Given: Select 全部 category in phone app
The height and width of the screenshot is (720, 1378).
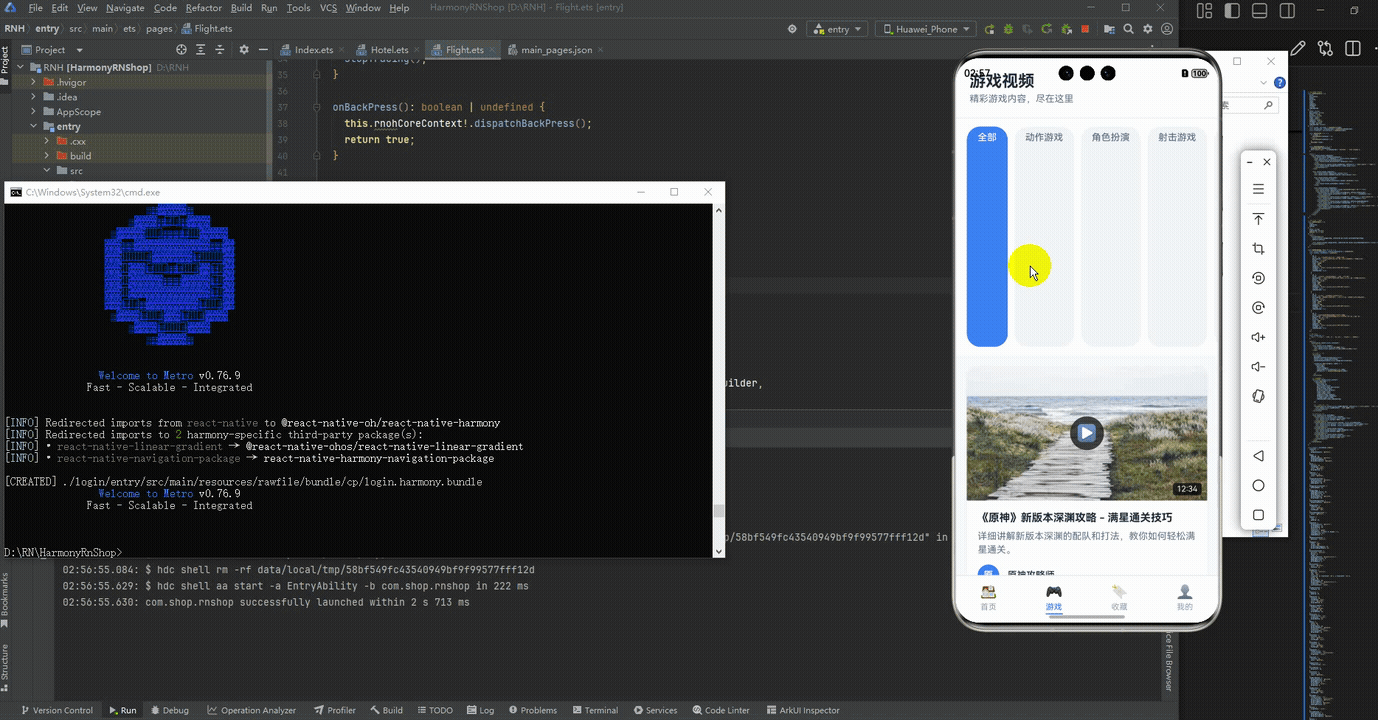Looking at the screenshot, I should [987, 237].
